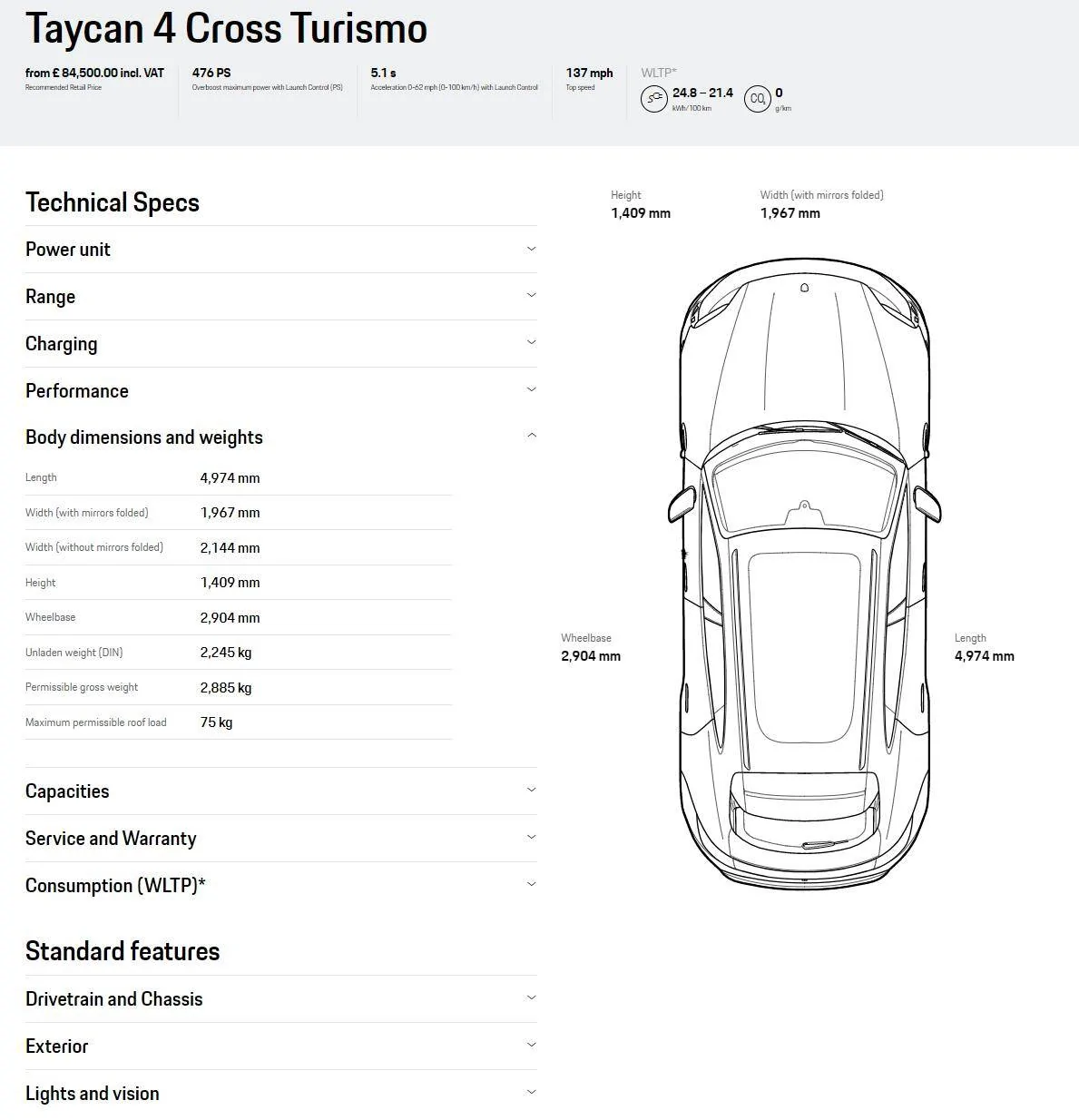This screenshot has width=1079, height=1120.
Task: Click the '2,245 kg' weight value
Action: [226, 653]
